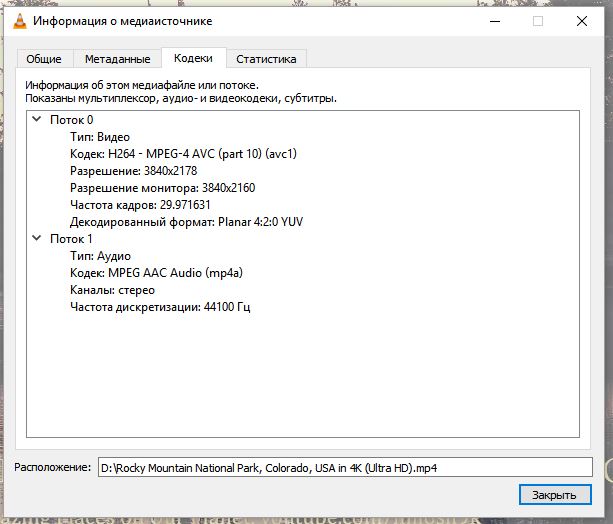Collapse the Поток 0 tree node
613x524 pixels.
coord(37,120)
